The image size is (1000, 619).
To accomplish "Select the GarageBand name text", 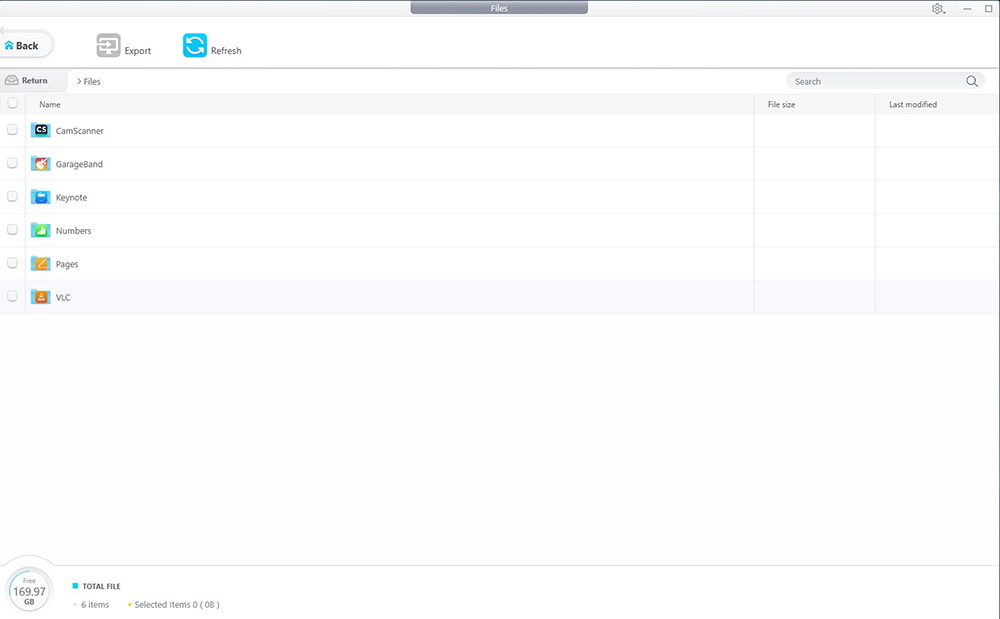I will tap(79, 164).
